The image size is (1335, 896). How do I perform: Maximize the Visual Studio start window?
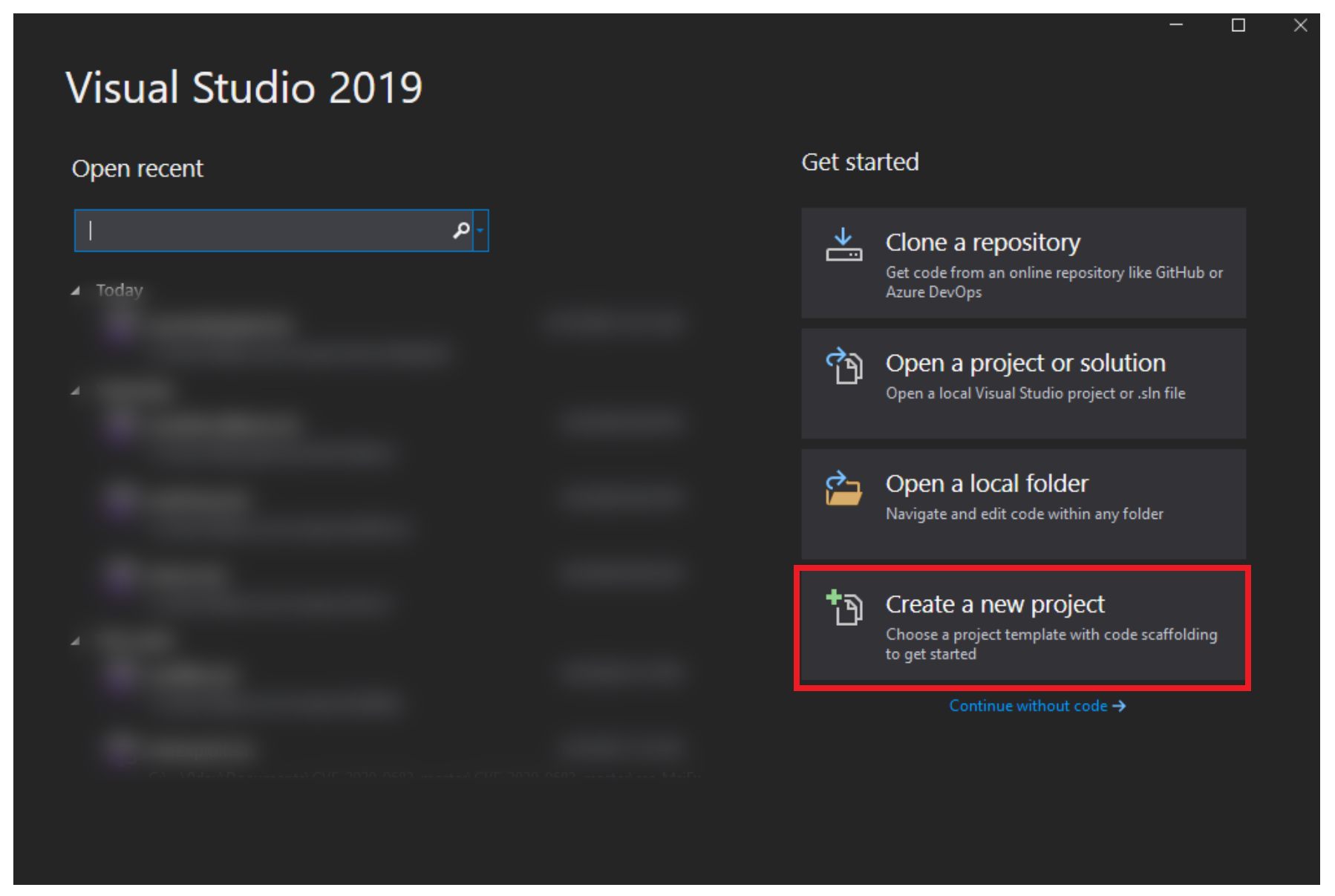[x=1238, y=25]
